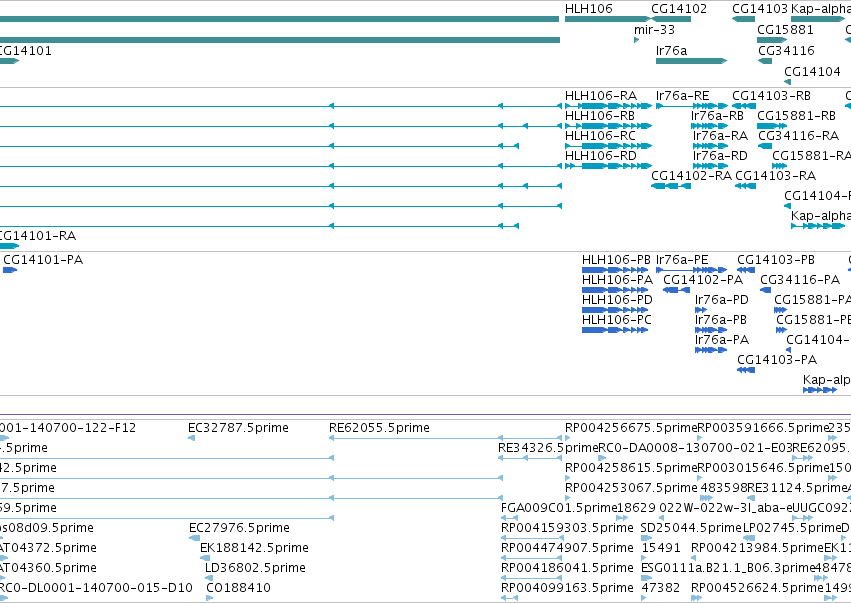Click the Ir76a-PD protein label
851x603 pixels.
[x=722, y=300]
